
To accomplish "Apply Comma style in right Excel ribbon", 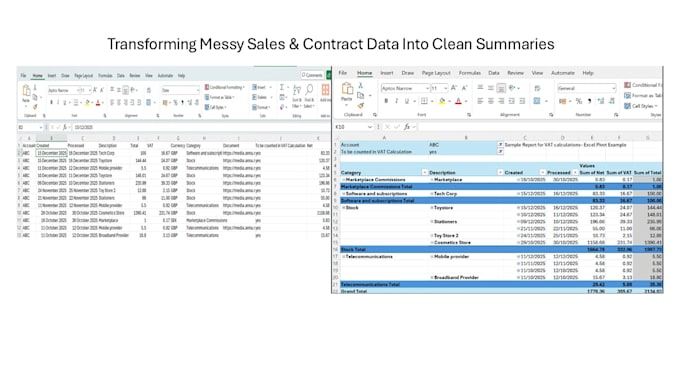I will tap(589, 101).
